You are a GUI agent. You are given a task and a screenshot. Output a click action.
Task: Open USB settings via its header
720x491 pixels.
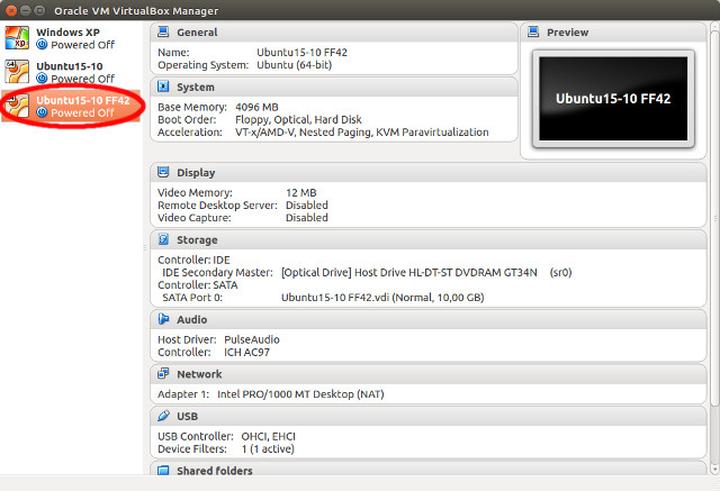pyautogui.click(x=428, y=416)
